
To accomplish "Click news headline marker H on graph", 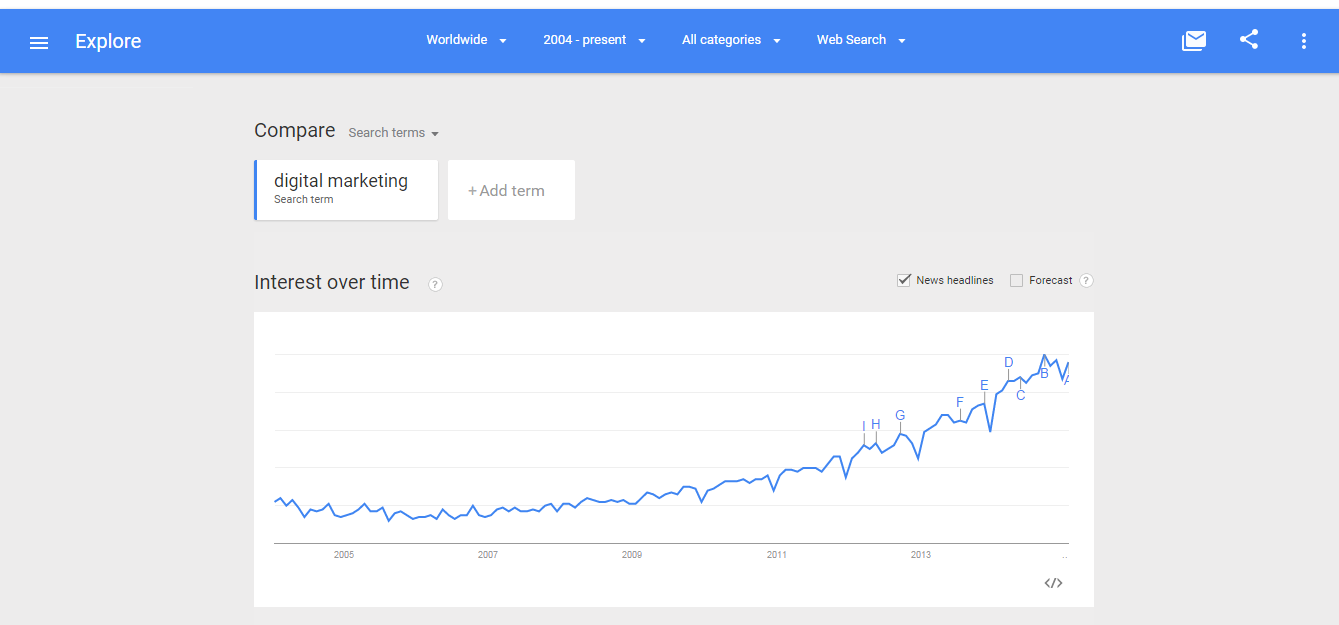I will click(876, 424).
